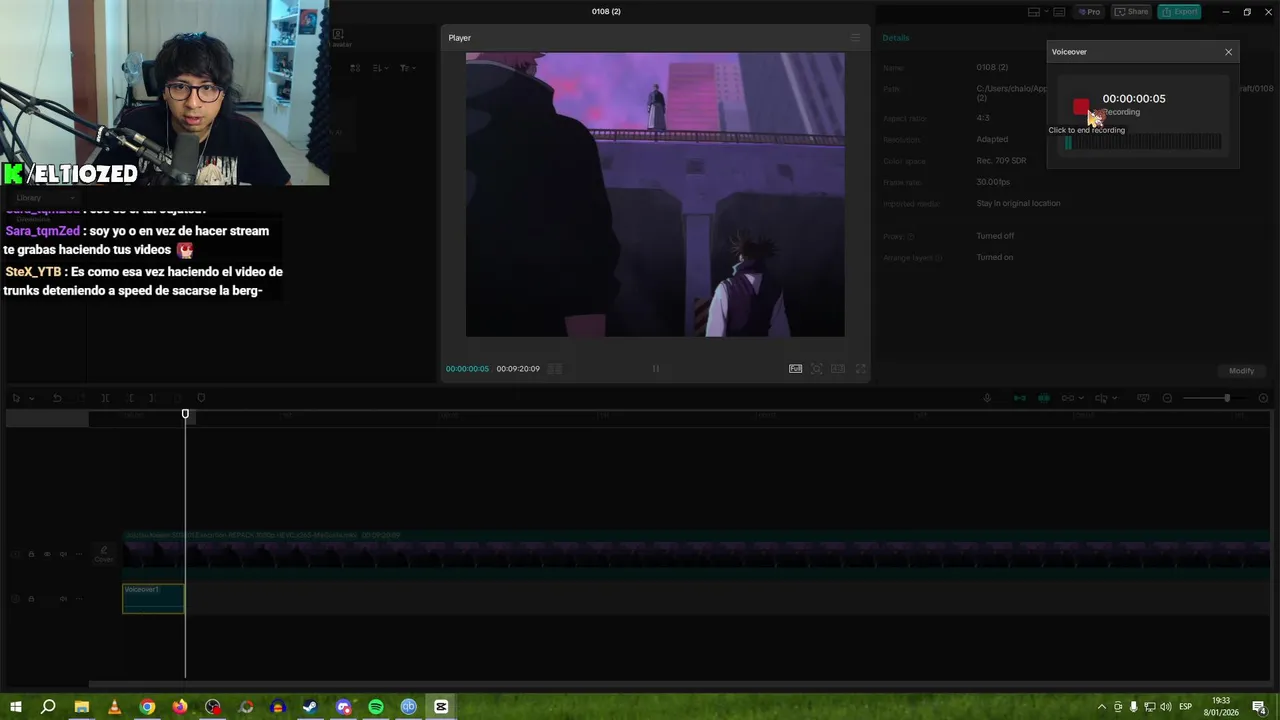Viewport: 1280px width, 720px height.
Task: Open the Player panel hamburger menu
Action: click(855, 38)
